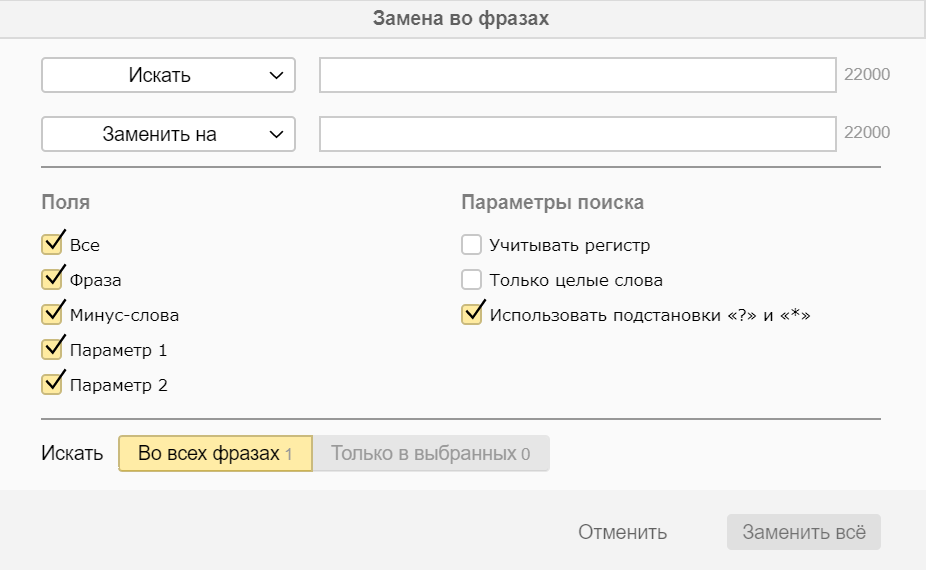Click the chevron arrow in the "Заменить на" combo box
The width and height of the screenshot is (926, 570).
pyautogui.click(x=276, y=134)
